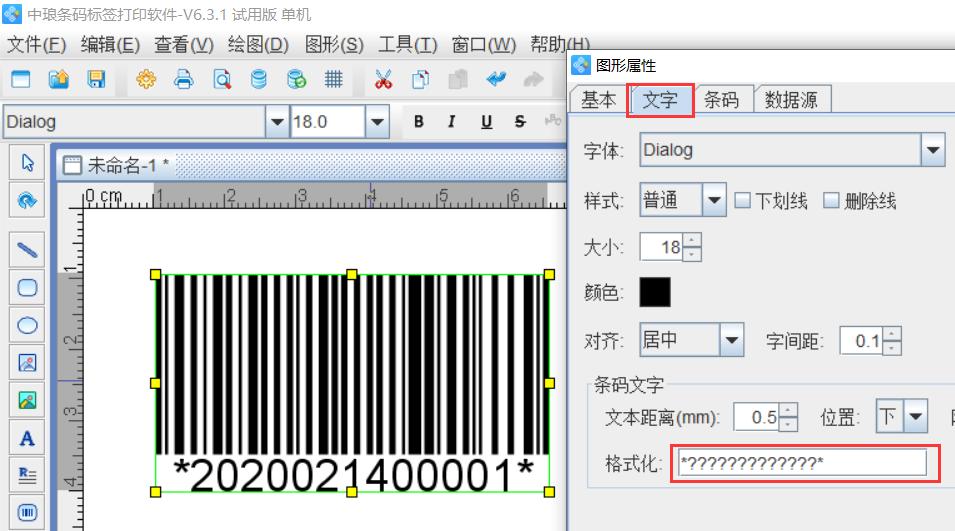Increase the 文本距离 value

788,410
